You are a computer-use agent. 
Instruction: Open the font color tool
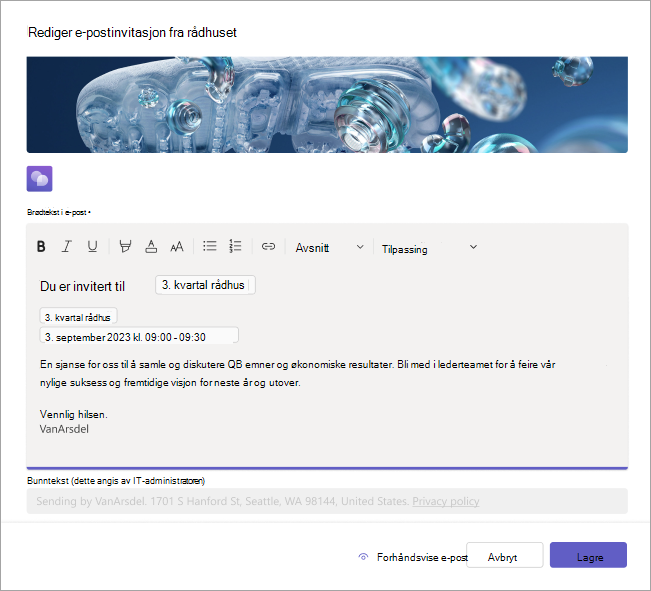pyautogui.click(x=151, y=246)
